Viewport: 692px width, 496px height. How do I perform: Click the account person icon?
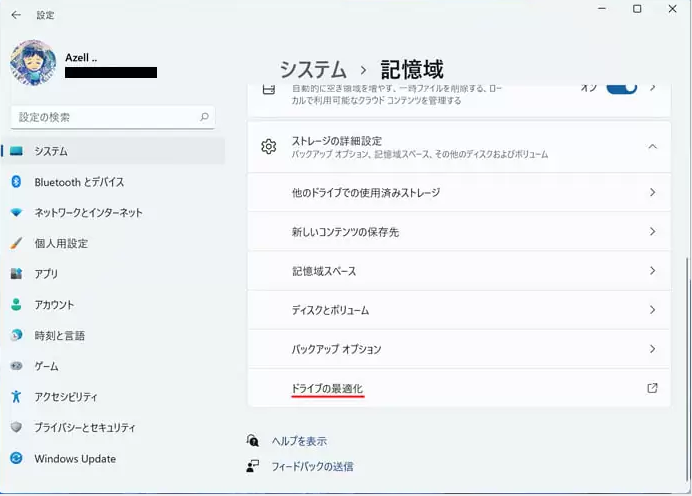(x=16, y=304)
